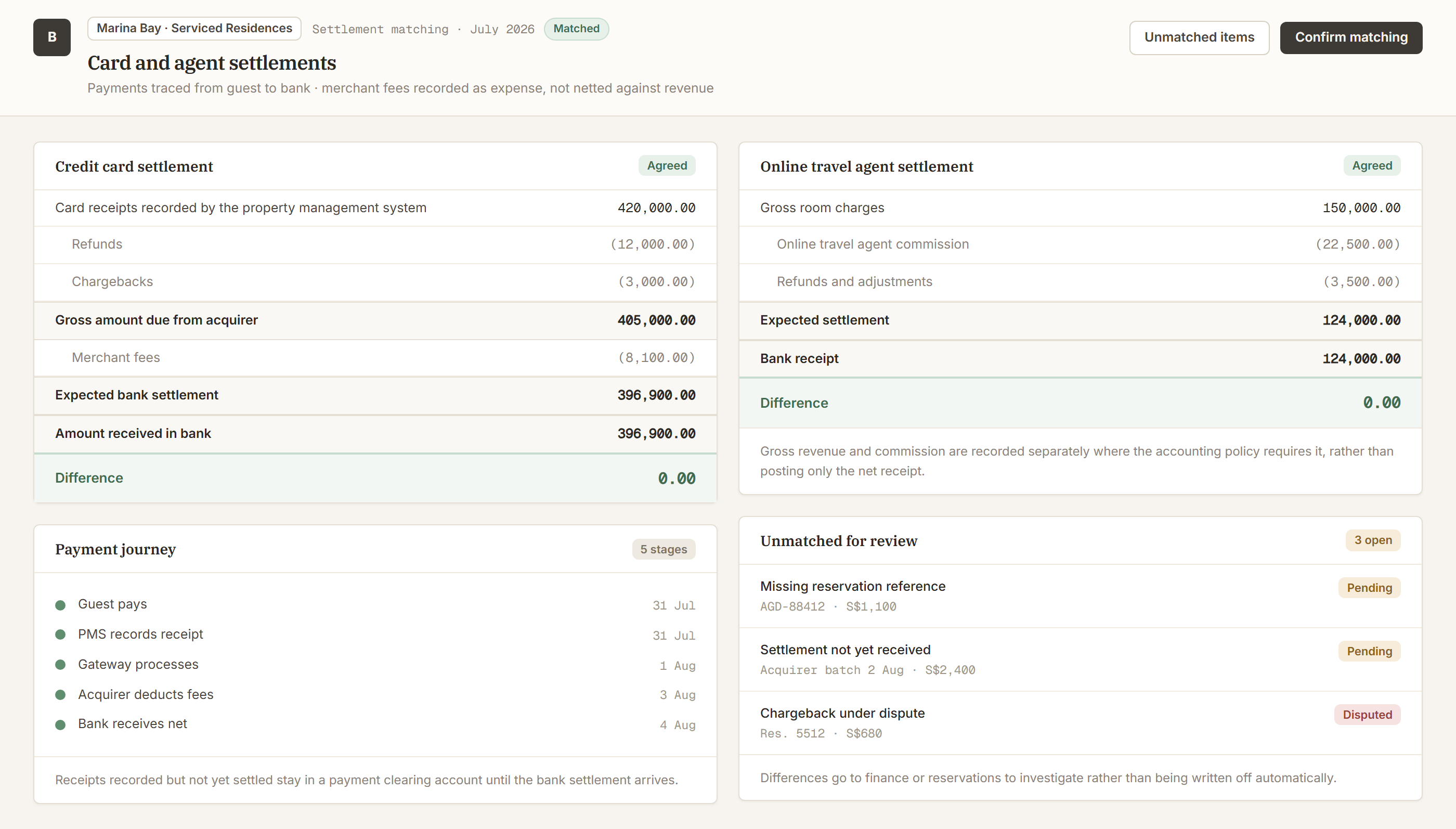
Task: Select the Bank receives net stage label
Action: [x=132, y=723]
